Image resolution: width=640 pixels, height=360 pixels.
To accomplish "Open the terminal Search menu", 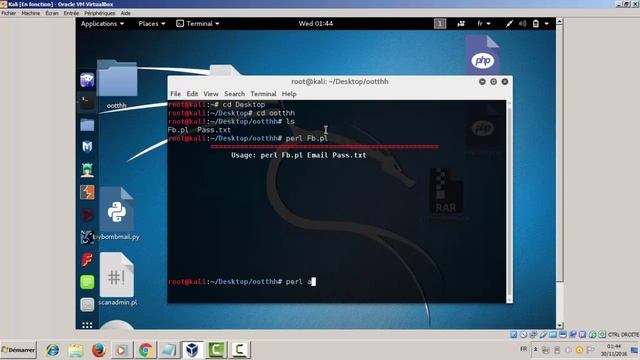I will coord(235,94).
